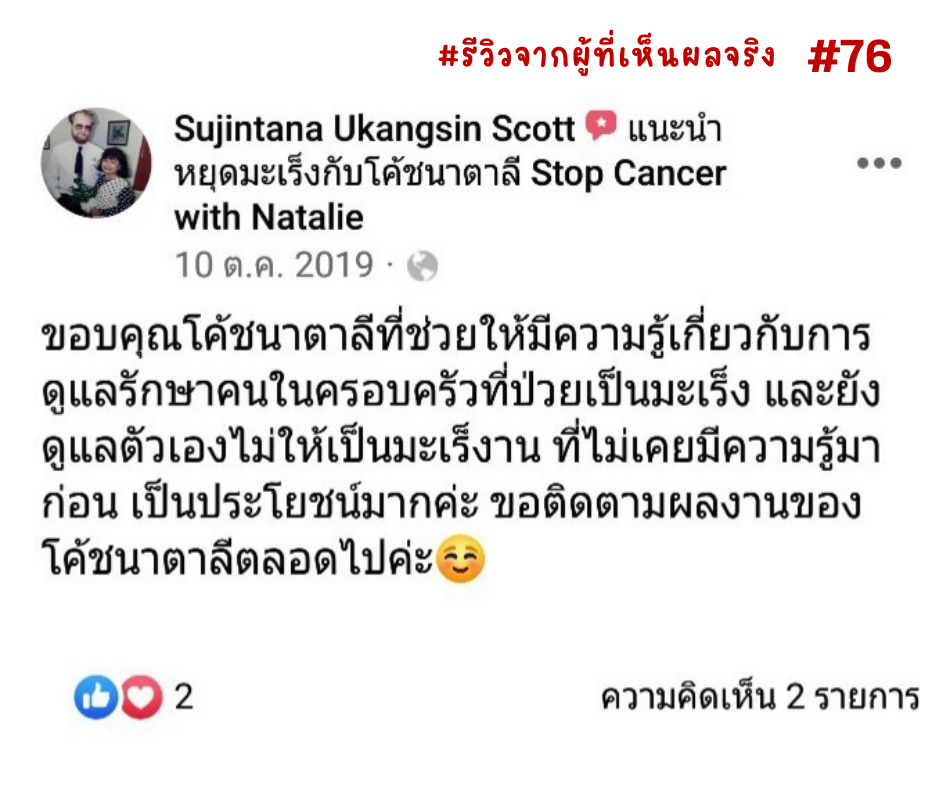Click the pink recommendation star badge icon
This screenshot has height=788, width=940.
601,125
